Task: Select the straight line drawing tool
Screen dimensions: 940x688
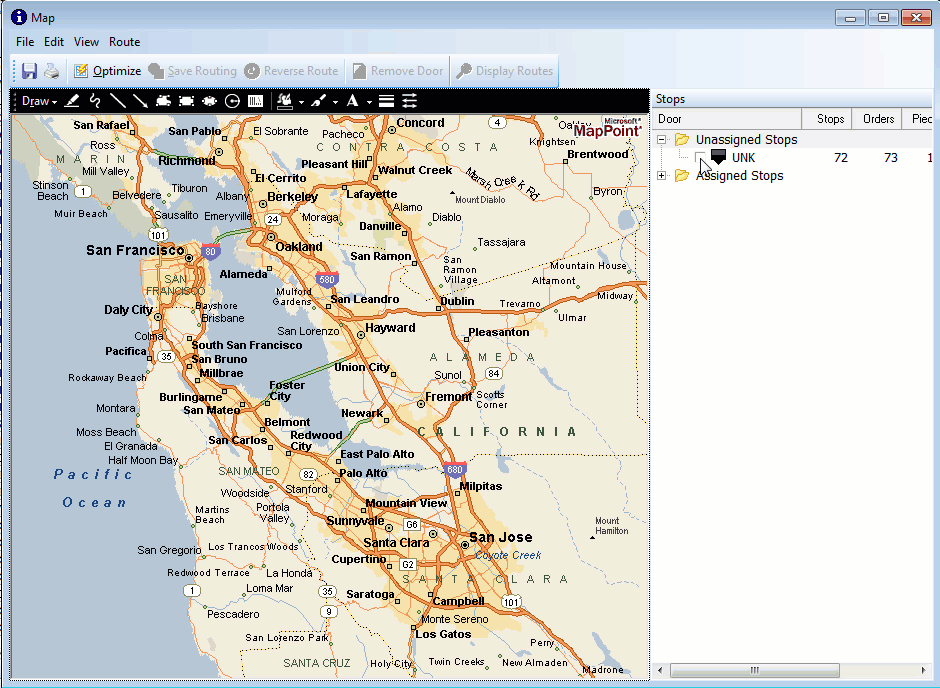Action: click(118, 101)
